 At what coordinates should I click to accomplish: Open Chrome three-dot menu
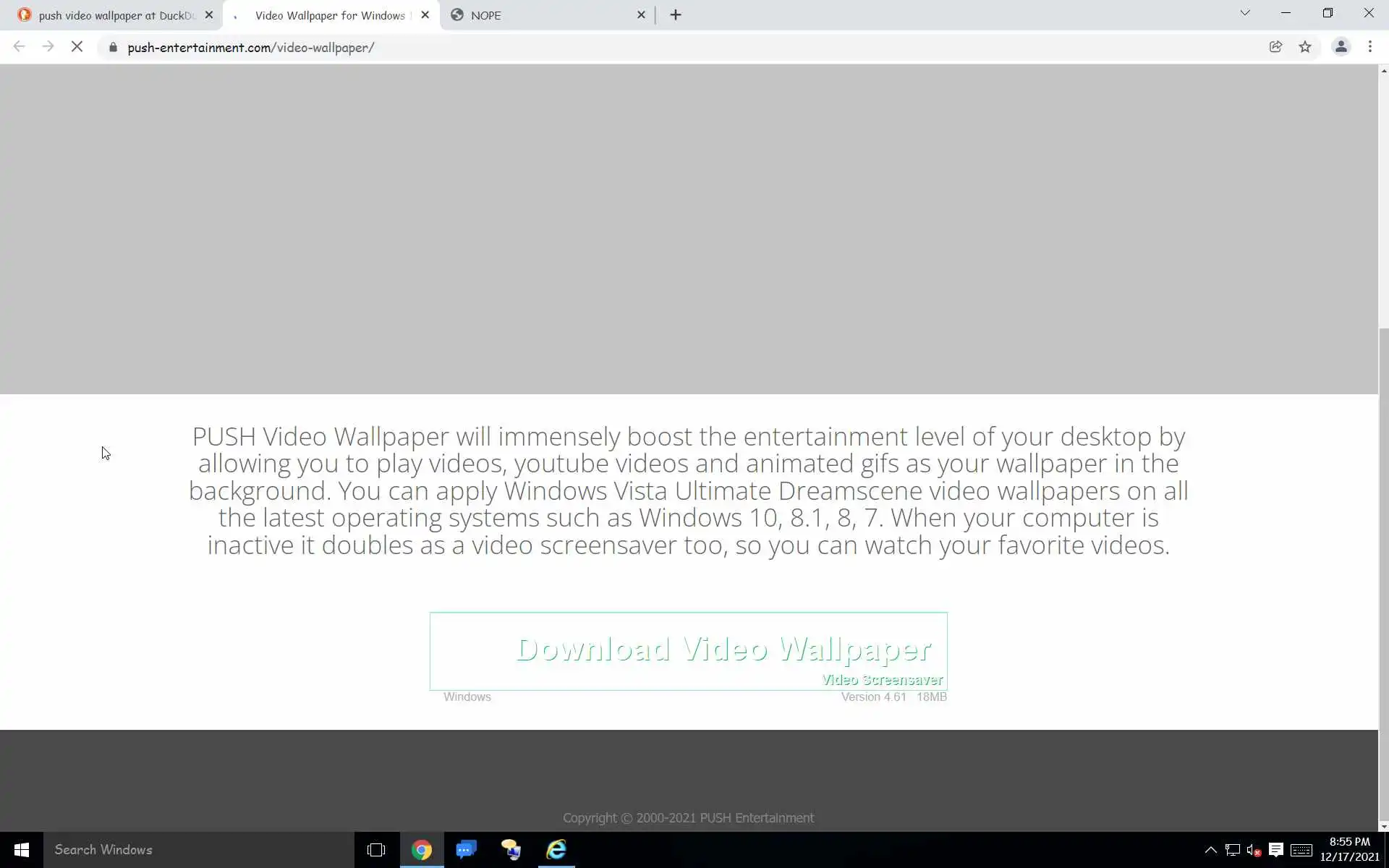pos(1369,47)
